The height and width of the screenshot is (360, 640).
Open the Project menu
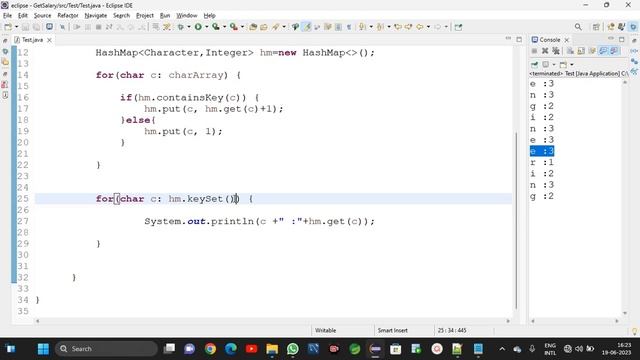click(145, 16)
